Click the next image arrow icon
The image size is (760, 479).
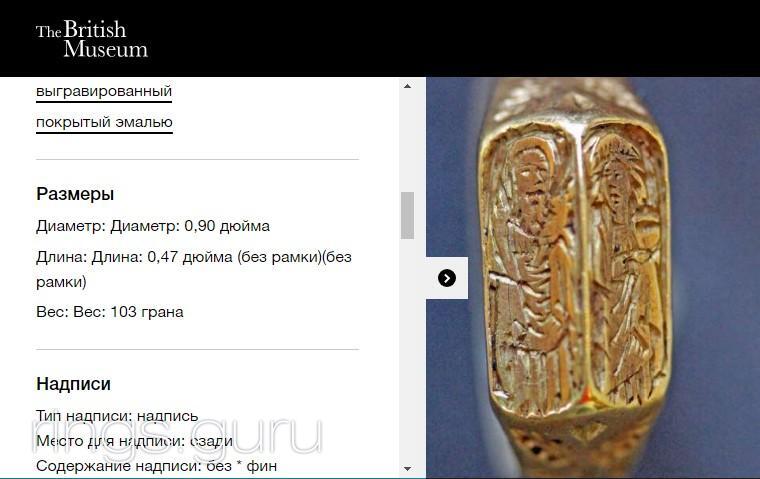(446, 278)
